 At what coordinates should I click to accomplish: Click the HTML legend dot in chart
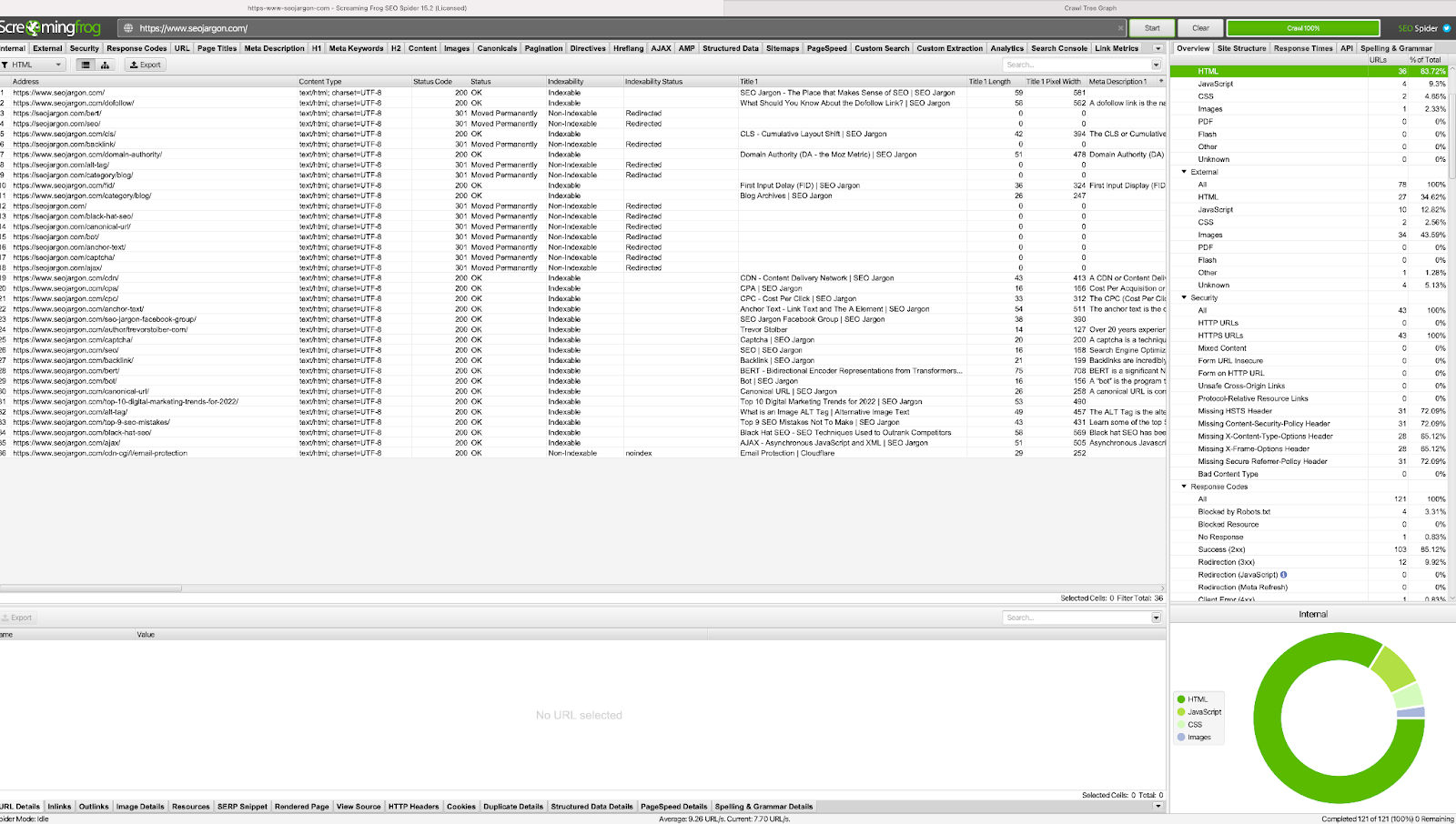pos(1181,699)
